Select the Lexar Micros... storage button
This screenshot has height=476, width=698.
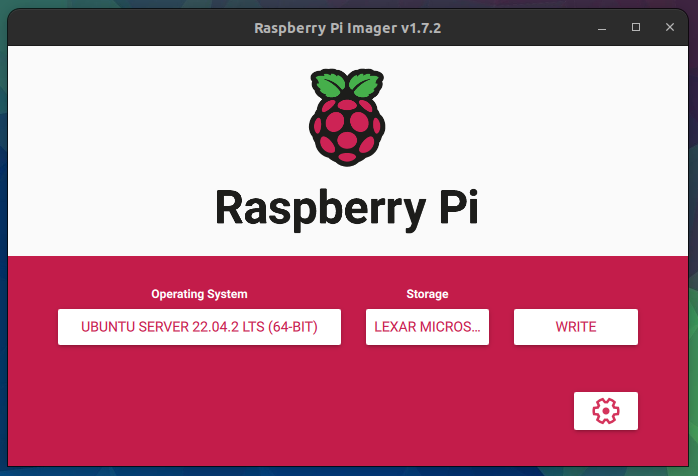tap(427, 327)
